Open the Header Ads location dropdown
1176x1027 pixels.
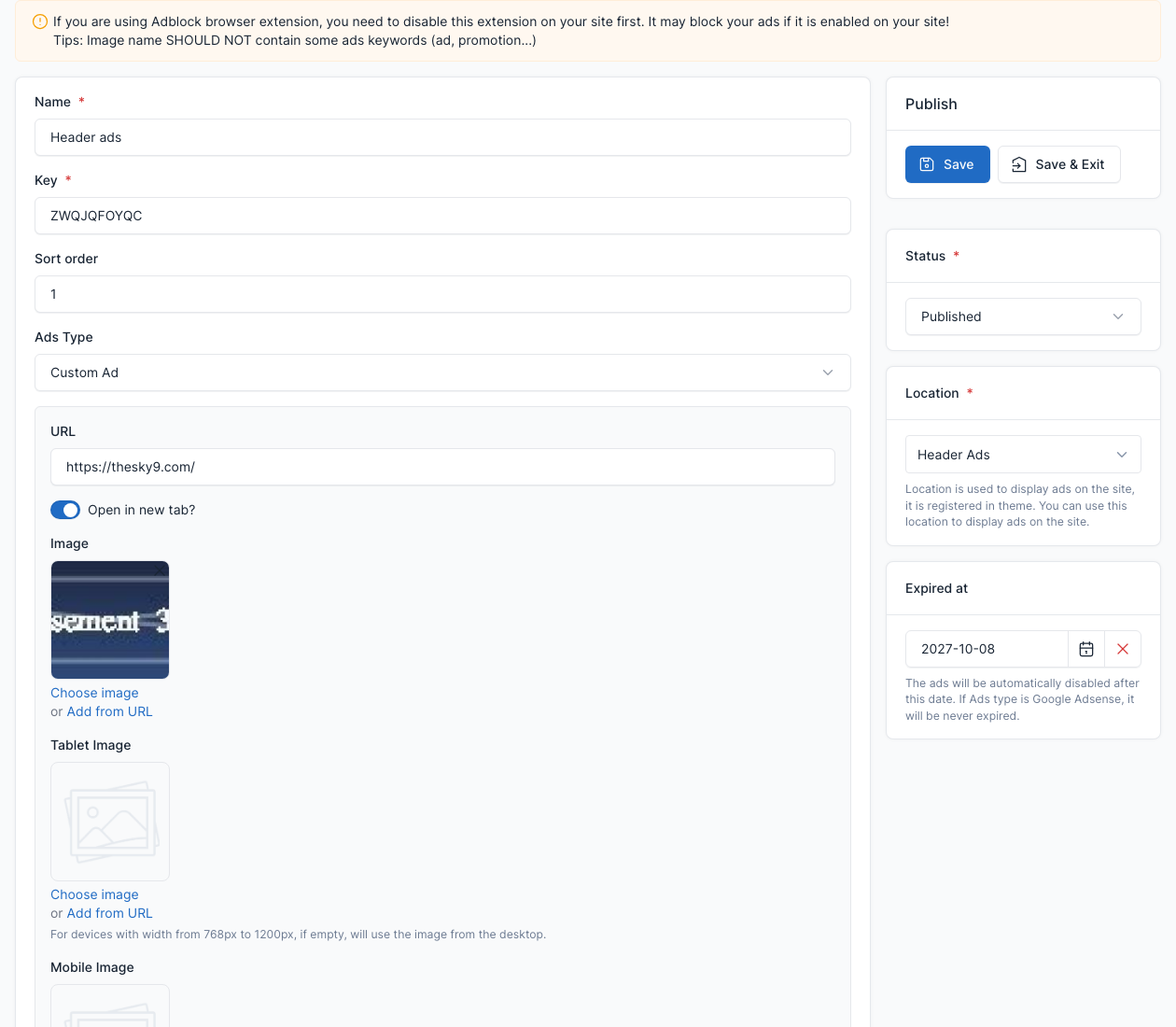point(1023,455)
